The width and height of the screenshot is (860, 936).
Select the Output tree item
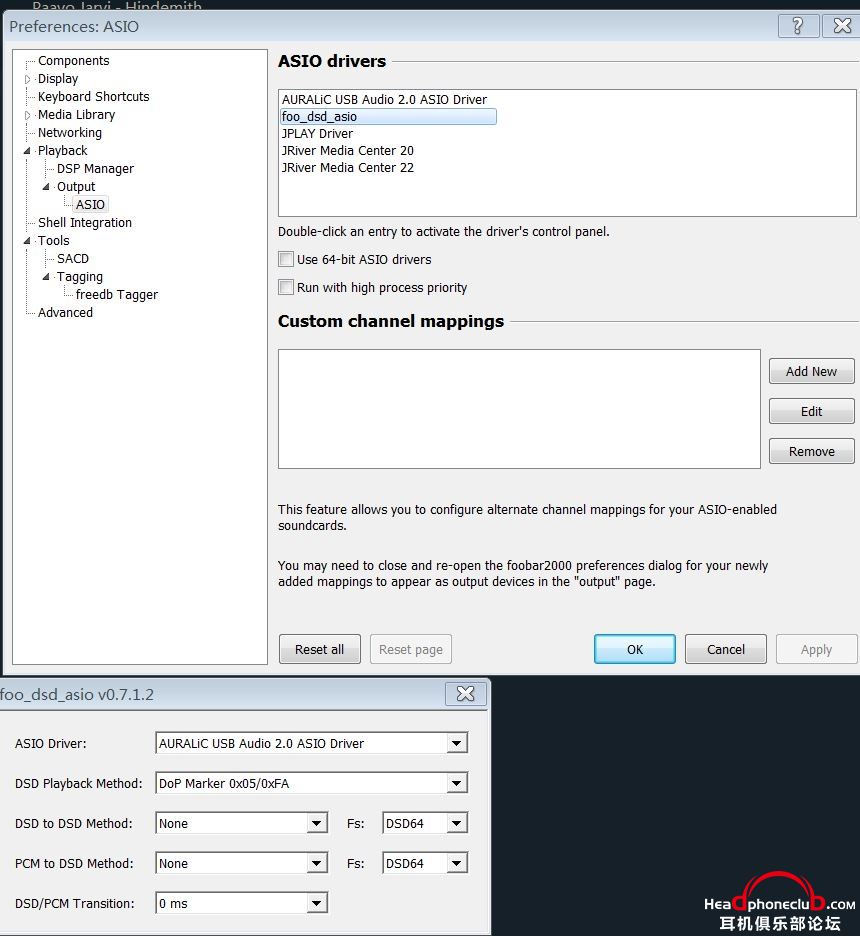pyautogui.click(x=76, y=187)
